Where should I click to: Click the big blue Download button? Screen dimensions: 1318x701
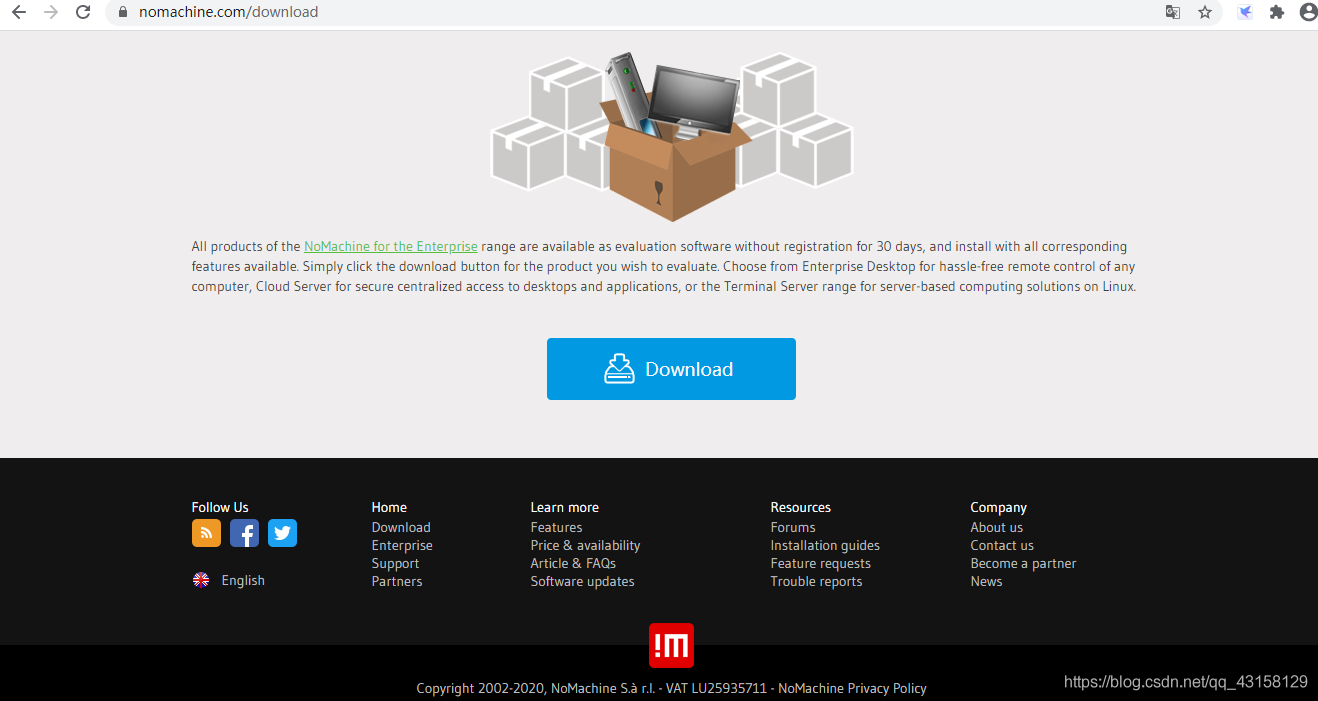[x=671, y=369]
